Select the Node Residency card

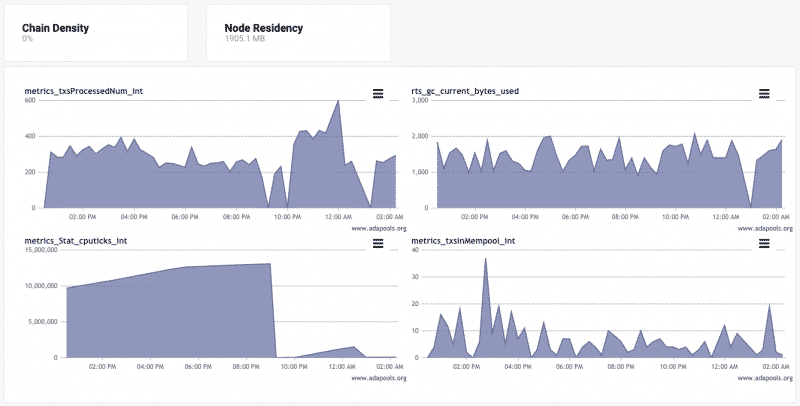tap(298, 34)
